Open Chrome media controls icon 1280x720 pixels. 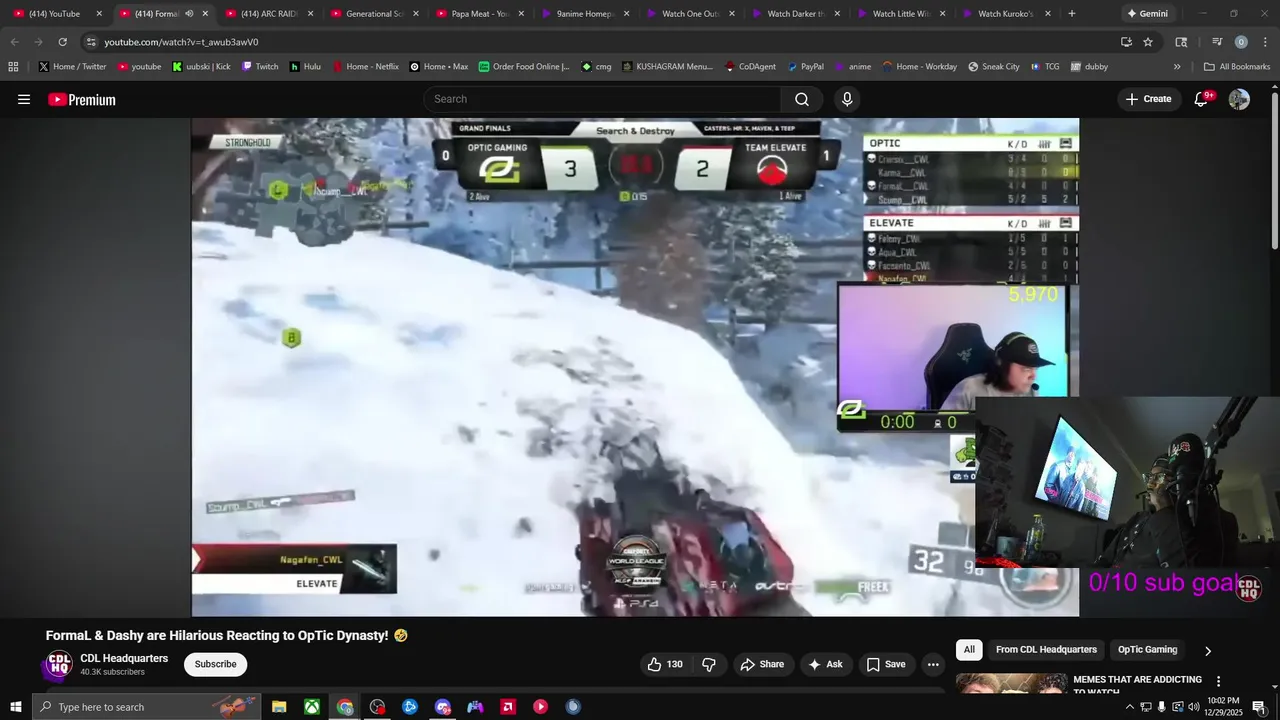[x=1217, y=42]
